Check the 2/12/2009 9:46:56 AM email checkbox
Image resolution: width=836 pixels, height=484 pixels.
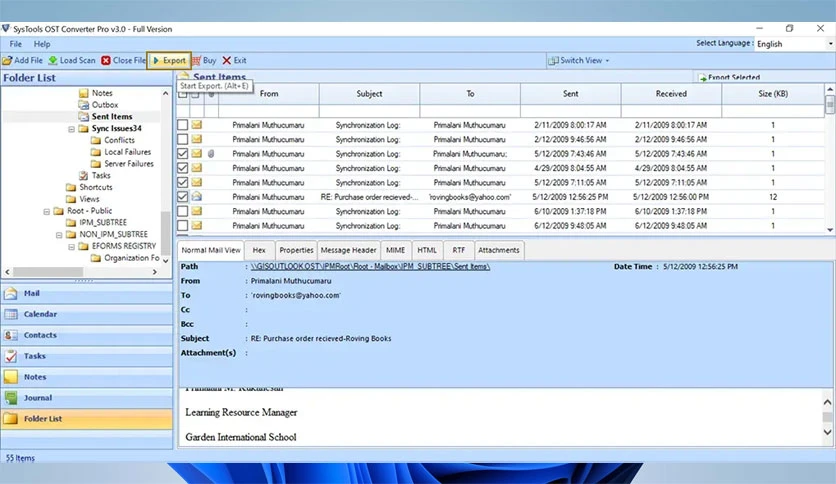click(x=183, y=139)
